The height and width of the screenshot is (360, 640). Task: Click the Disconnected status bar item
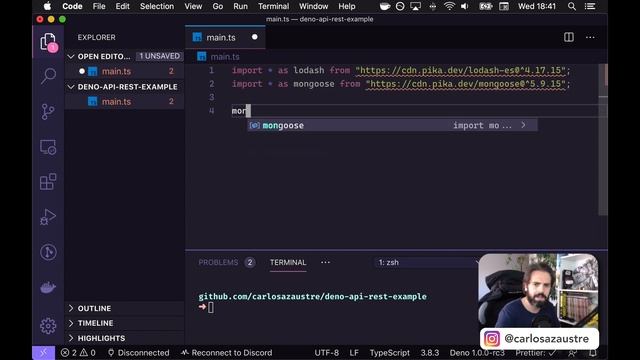tap(138, 353)
